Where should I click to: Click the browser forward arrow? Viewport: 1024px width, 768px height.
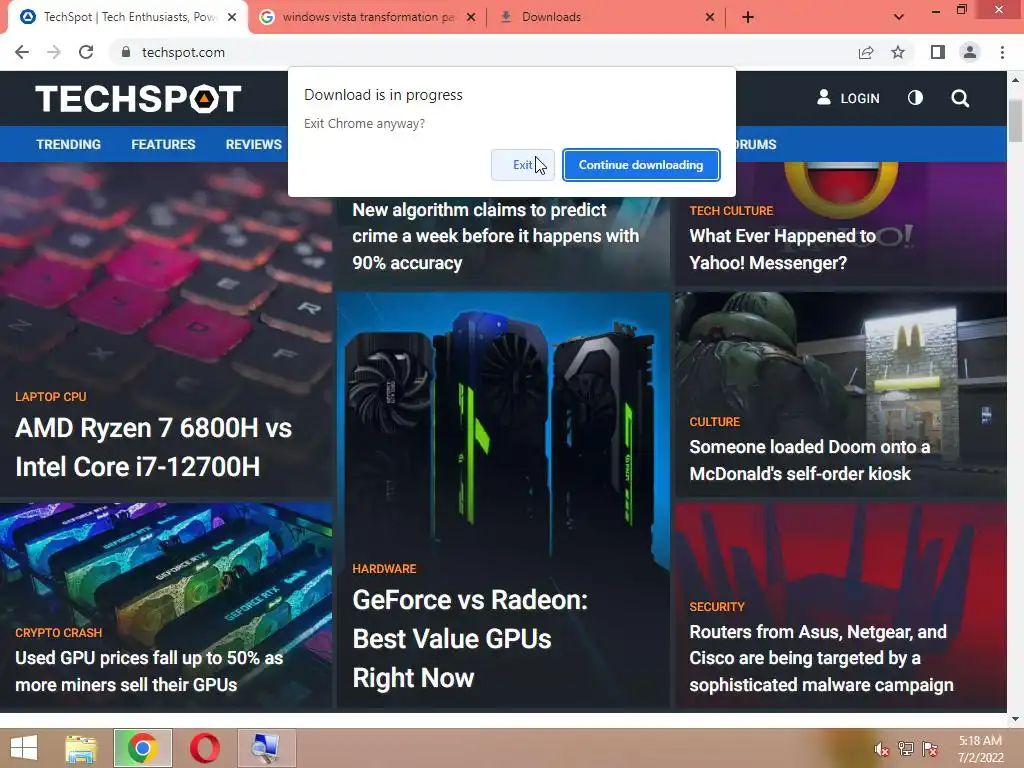54,52
